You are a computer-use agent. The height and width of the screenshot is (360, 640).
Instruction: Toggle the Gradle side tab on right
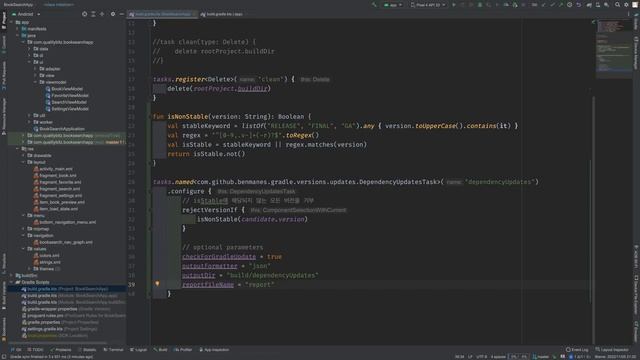[x=636, y=22]
